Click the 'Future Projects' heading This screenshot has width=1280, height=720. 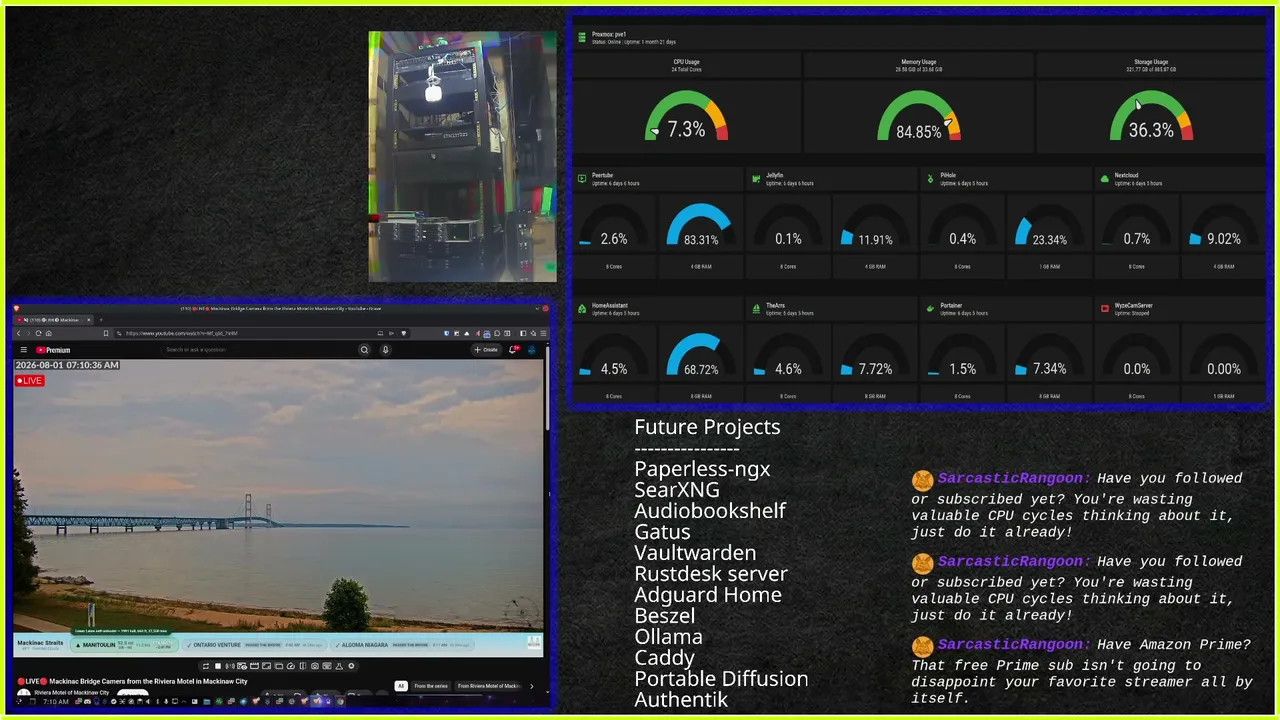point(707,427)
